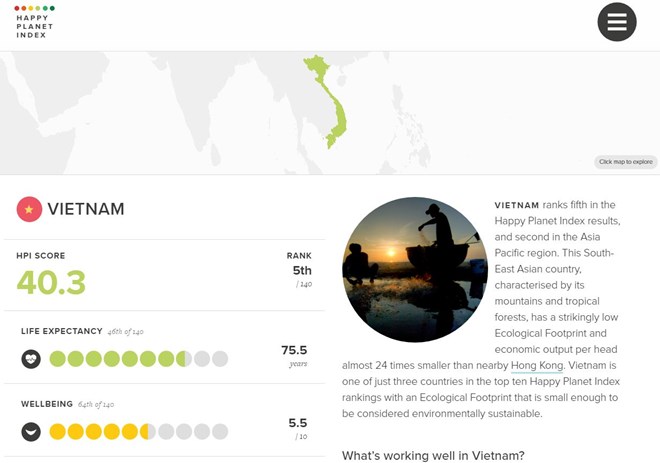Click the 75.5 years value
660x463 pixels.
(294, 350)
